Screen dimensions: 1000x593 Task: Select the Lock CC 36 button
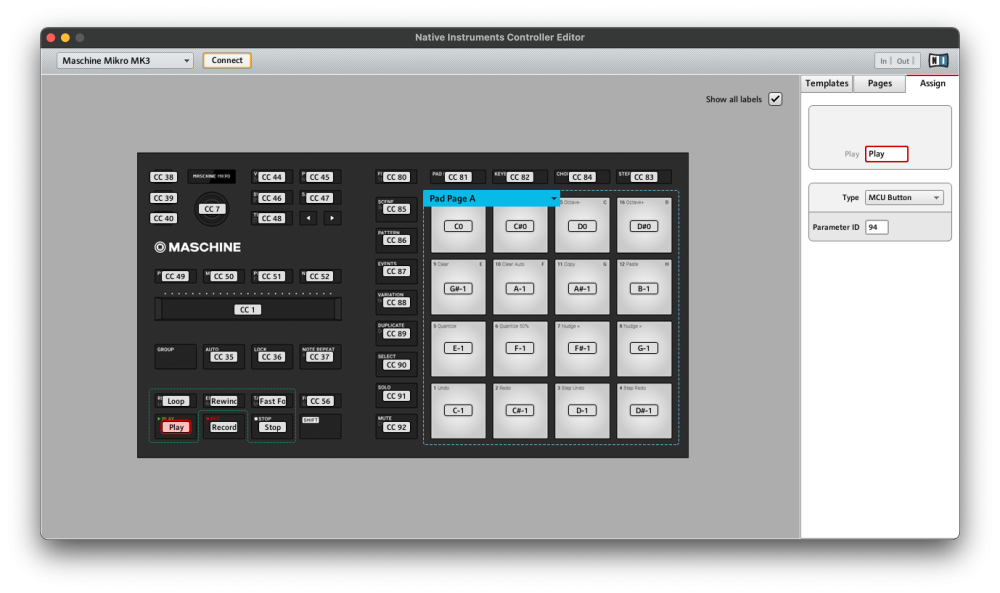click(x=272, y=357)
